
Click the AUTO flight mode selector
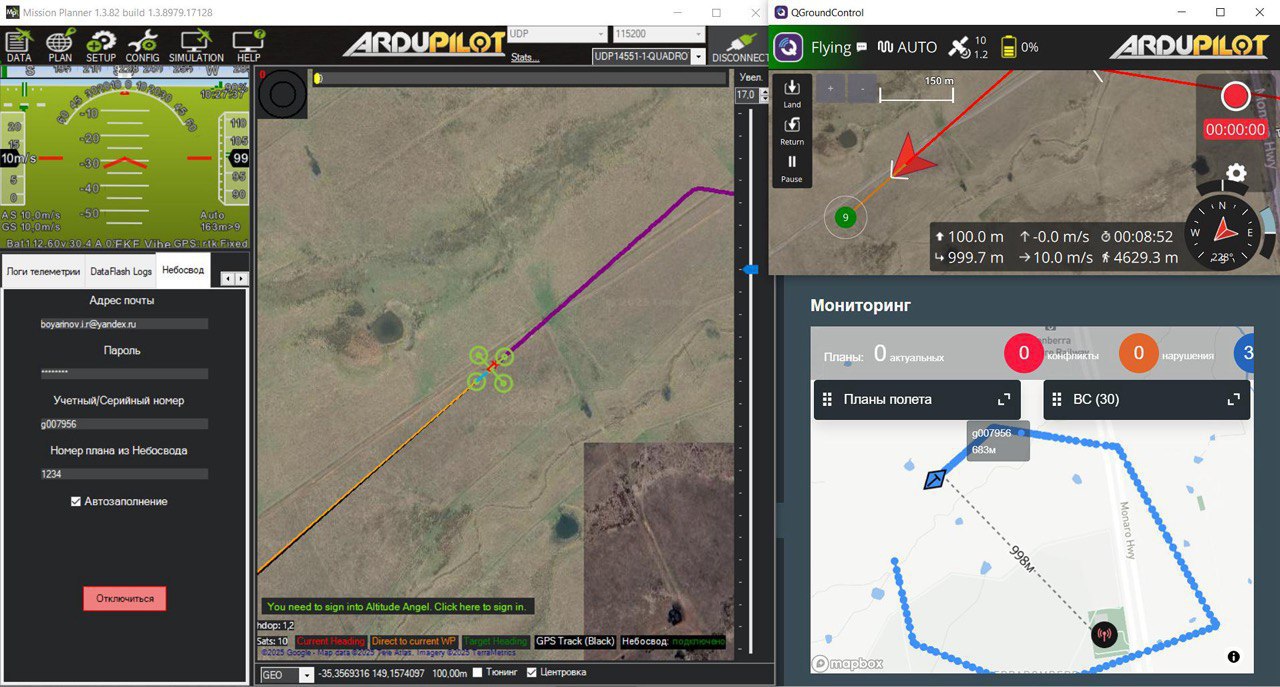coord(907,47)
